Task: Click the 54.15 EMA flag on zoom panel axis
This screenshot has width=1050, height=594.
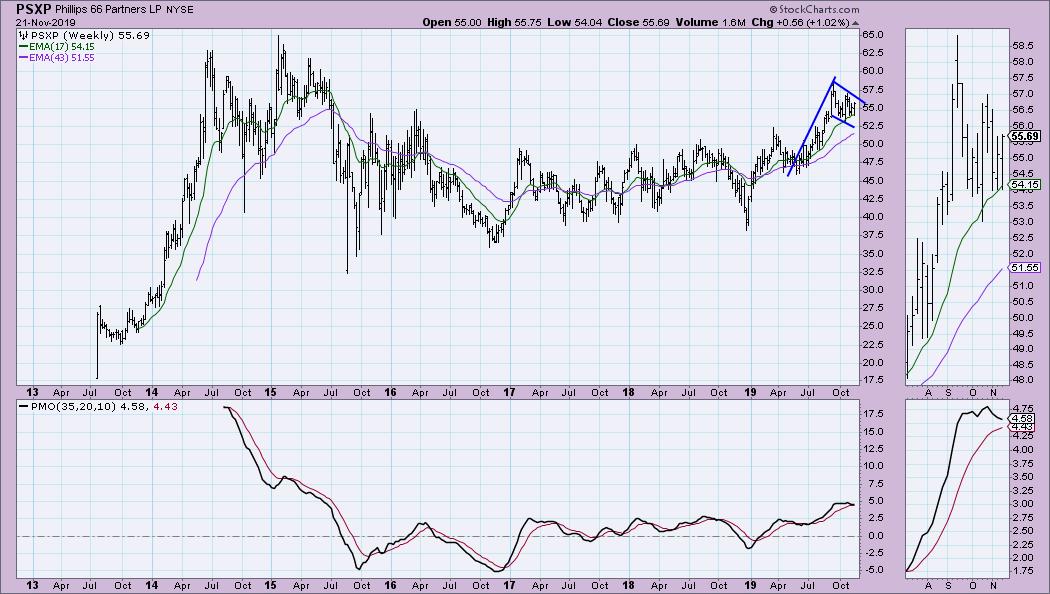Action: pos(1025,185)
